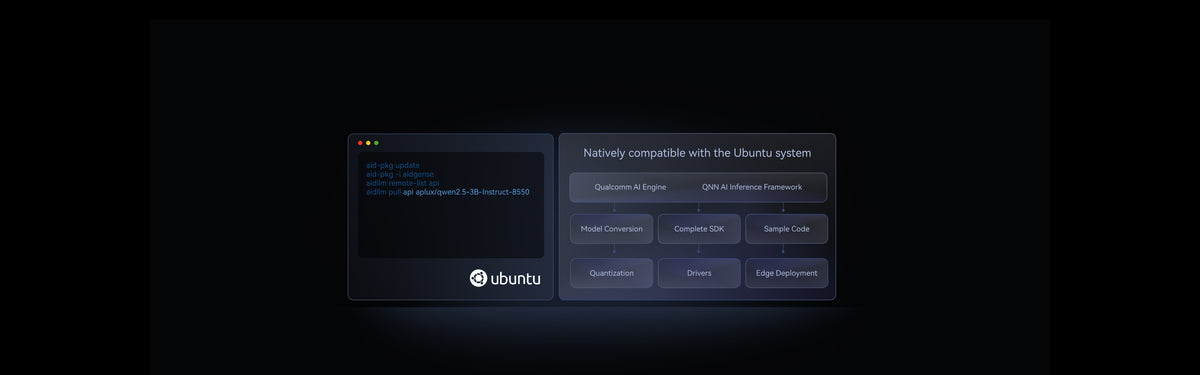Click the "aplux/qwen2.5-3B-Instruct-8550" model path
1200x375 pixels.
[472, 192]
